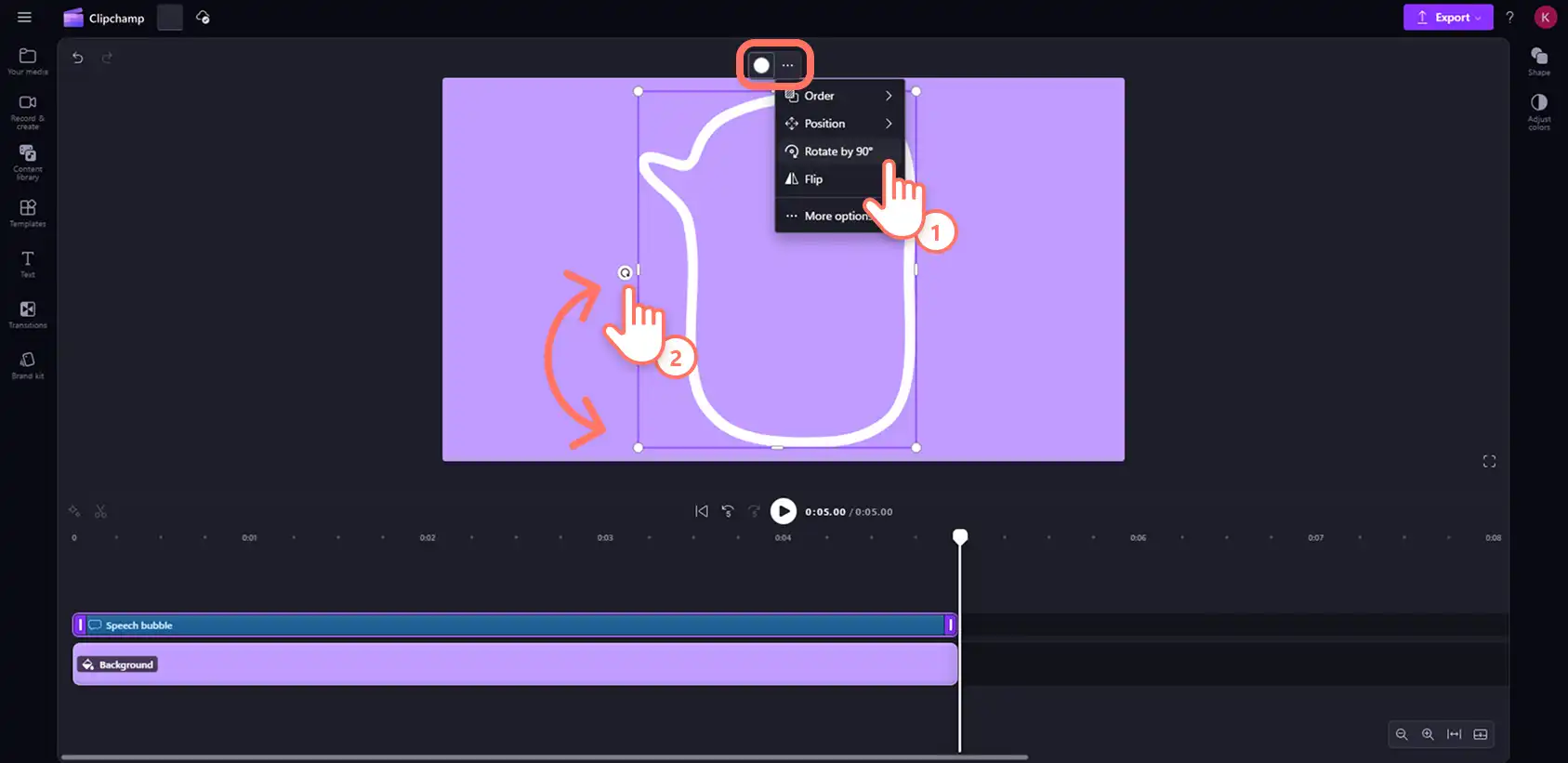Zoom out of the timeline
The image size is (1568, 763).
[1402, 734]
